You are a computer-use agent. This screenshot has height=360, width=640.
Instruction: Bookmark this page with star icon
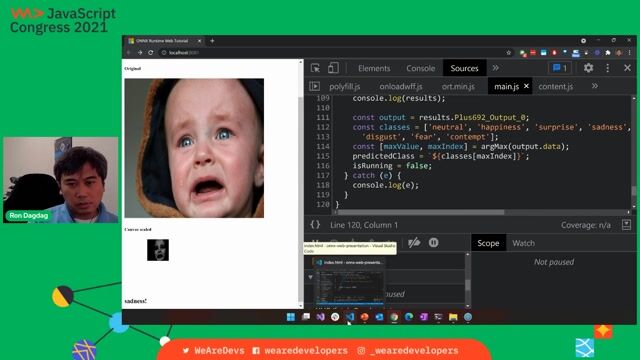(x=509, y=53)
